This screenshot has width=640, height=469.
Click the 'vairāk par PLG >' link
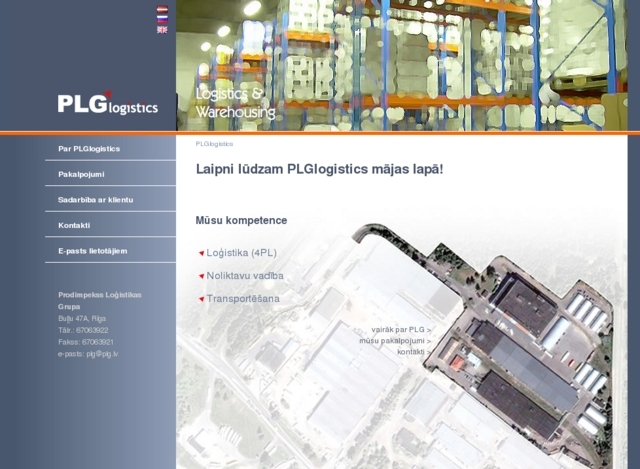401,329
